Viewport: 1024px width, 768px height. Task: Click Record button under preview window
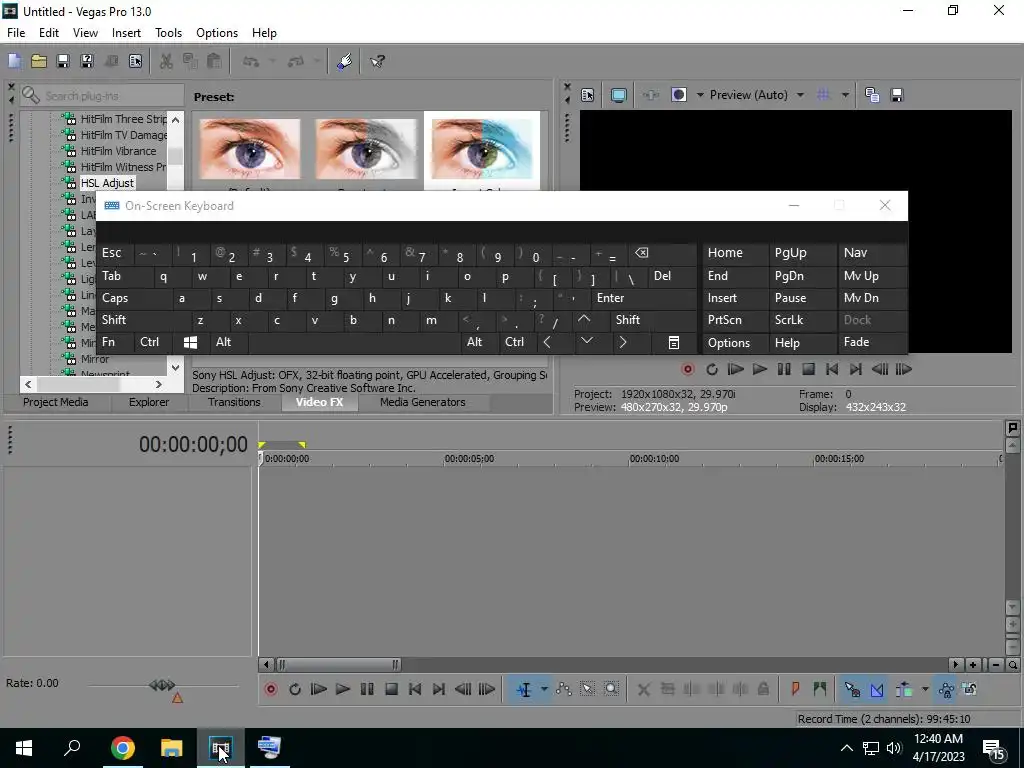(x=687, y=370)
